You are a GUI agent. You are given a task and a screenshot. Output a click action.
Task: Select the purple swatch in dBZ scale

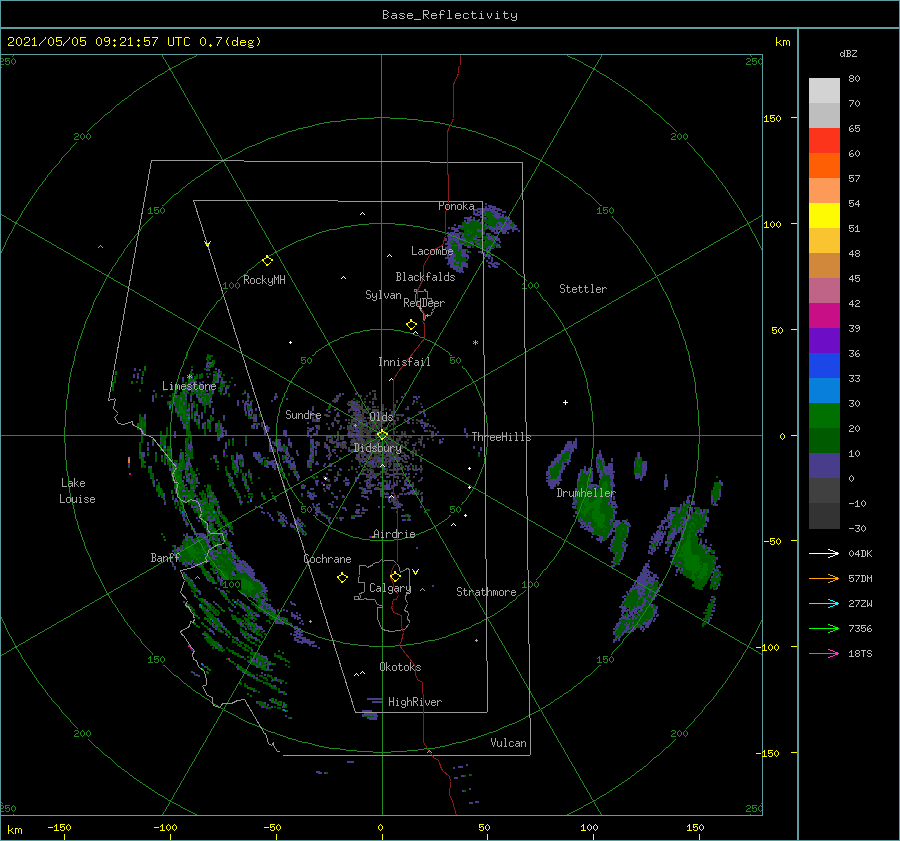click(824, 341)
